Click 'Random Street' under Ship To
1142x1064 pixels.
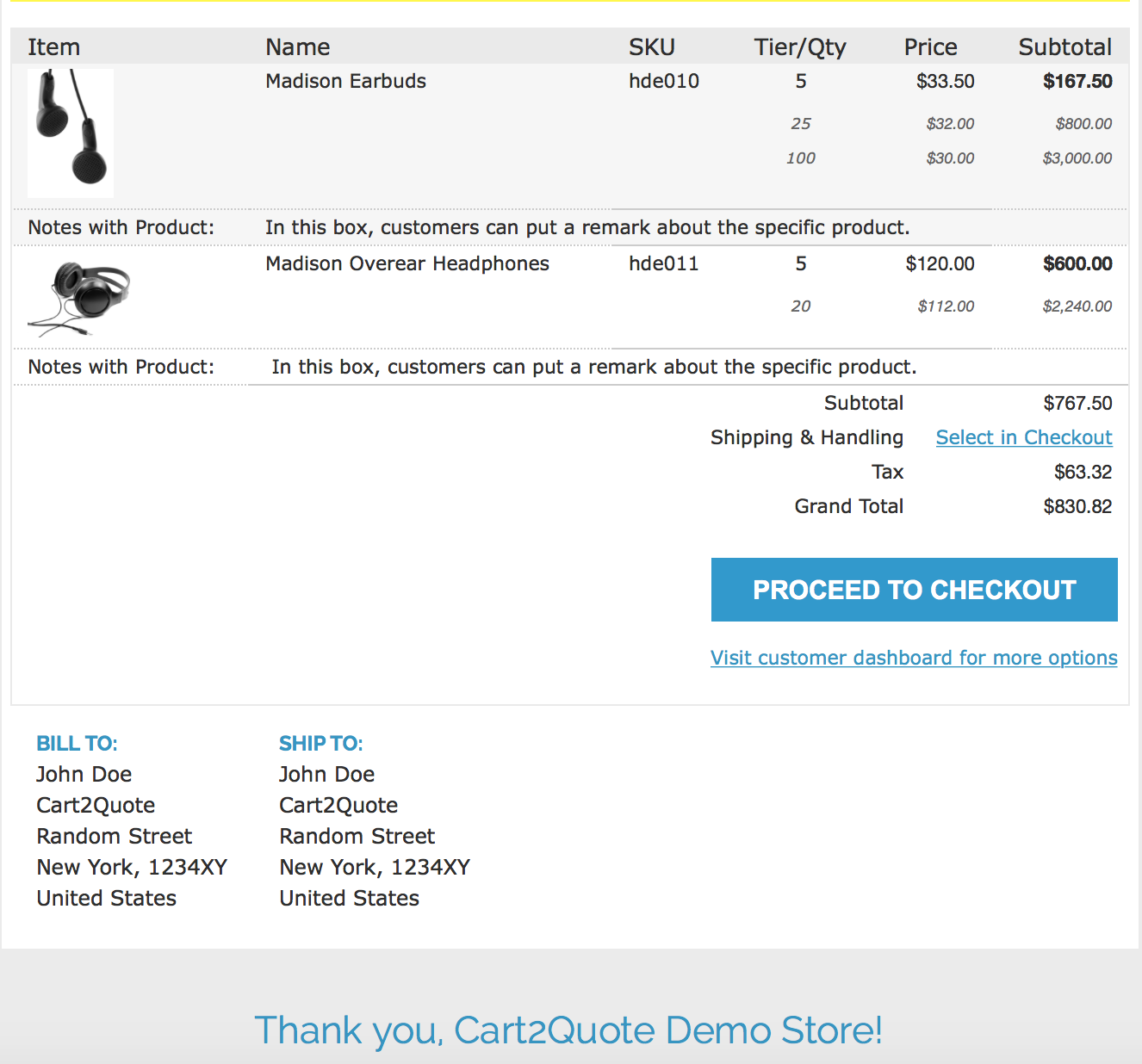(x=357, y=837)
